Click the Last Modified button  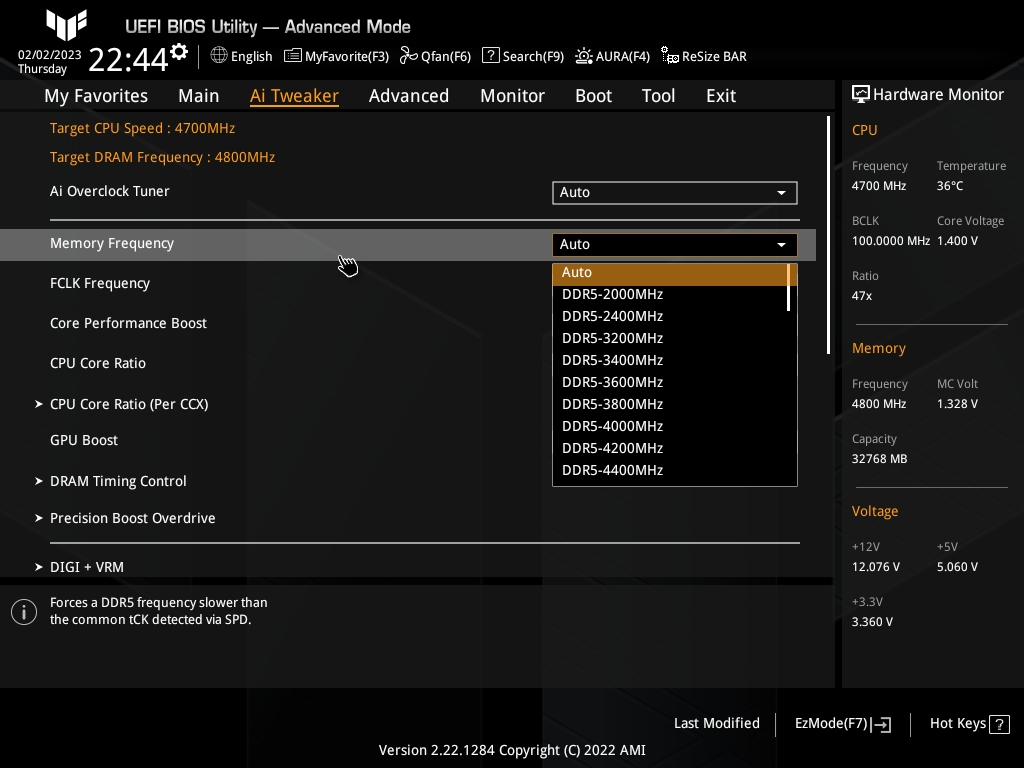[x=716, y=724]
